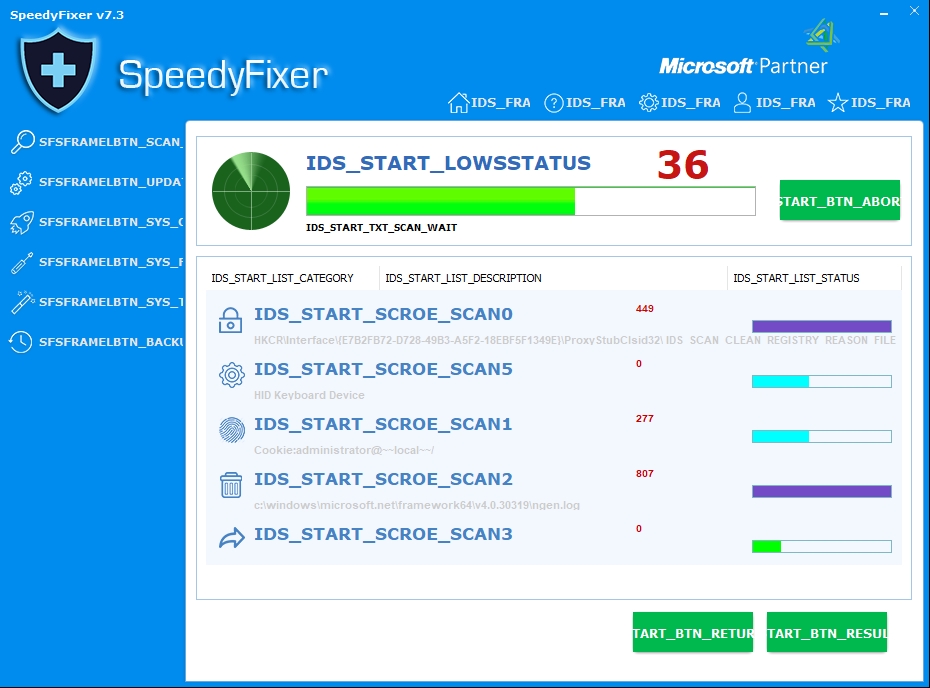This screenshot has width=930, height=688.
Task: Click the Cookie:administrator@~~local~~/ text
Action: pos(344,450)
